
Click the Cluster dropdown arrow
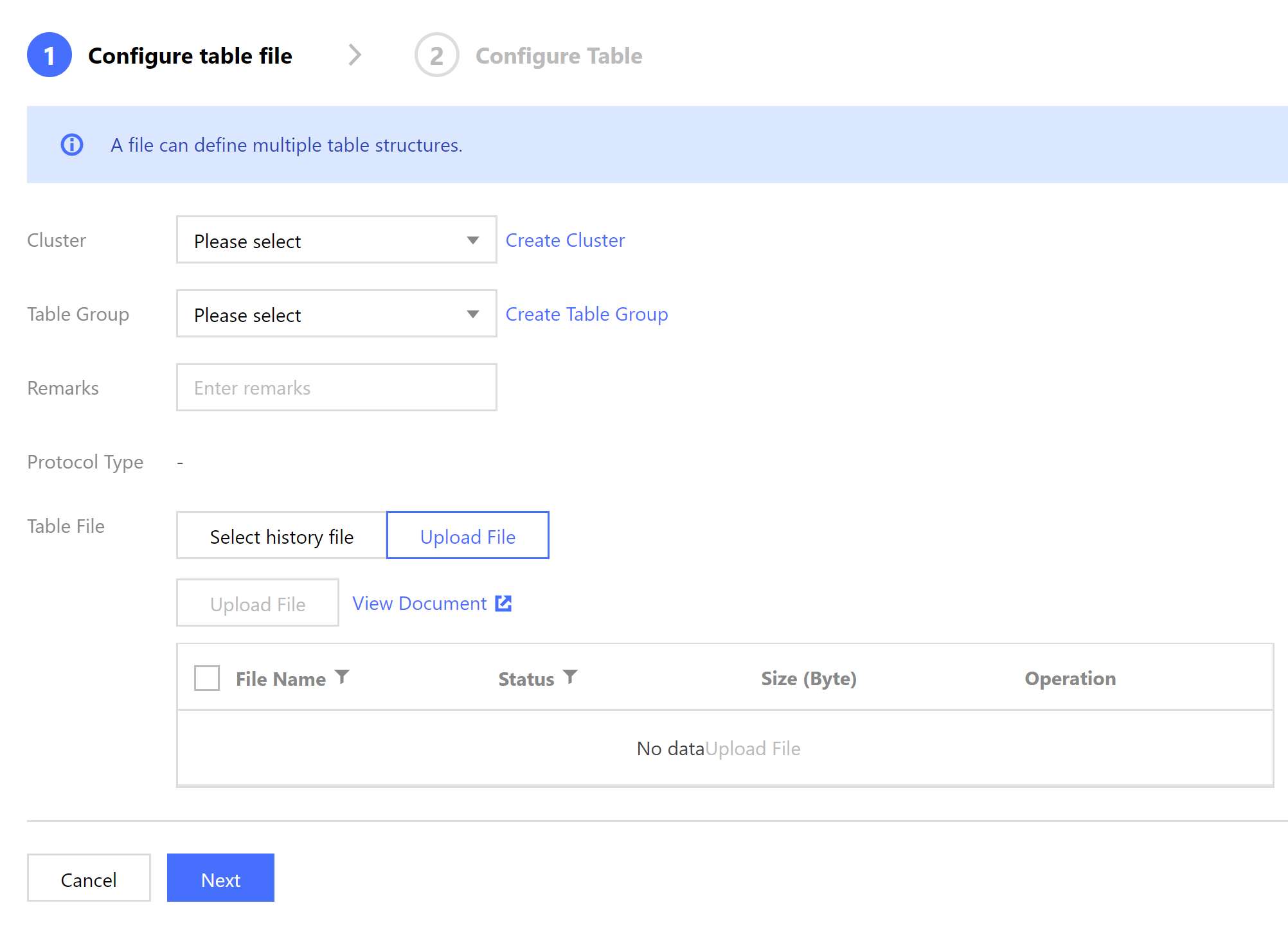473,240
